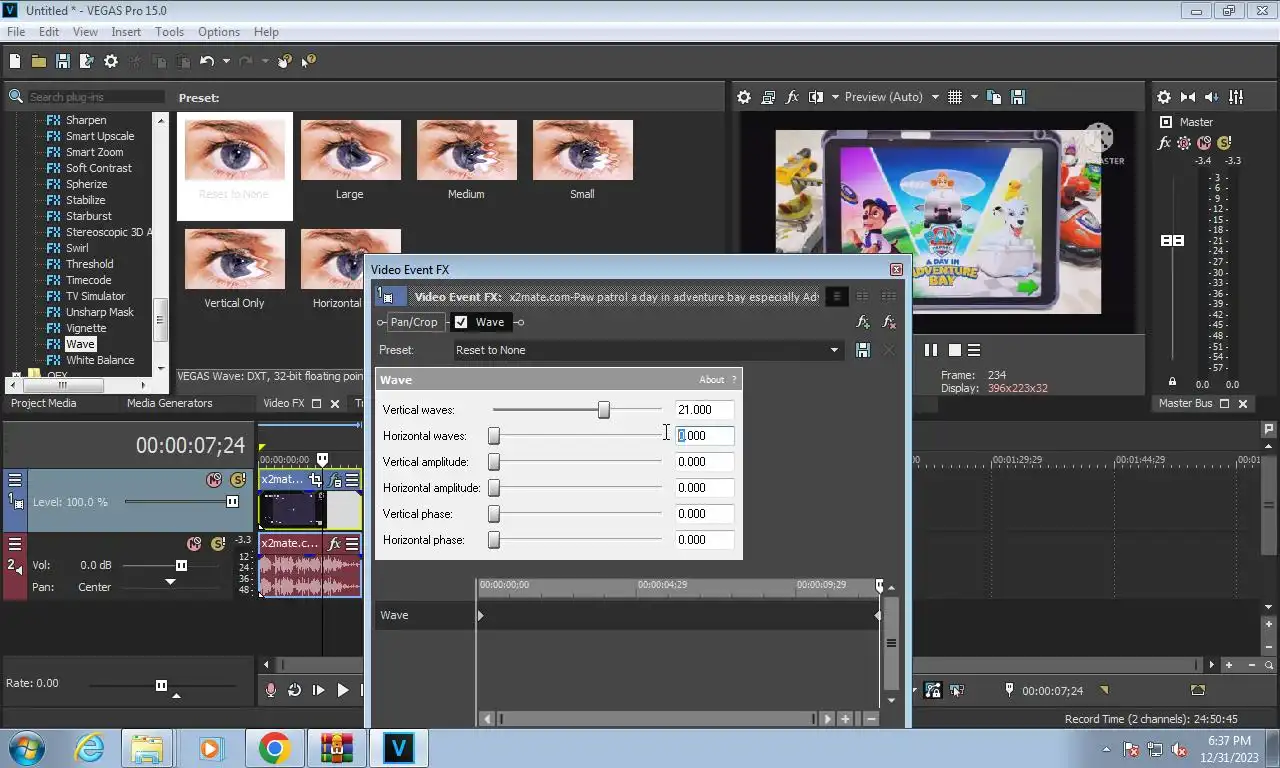Solo video track 1

(x=238, y=480)
